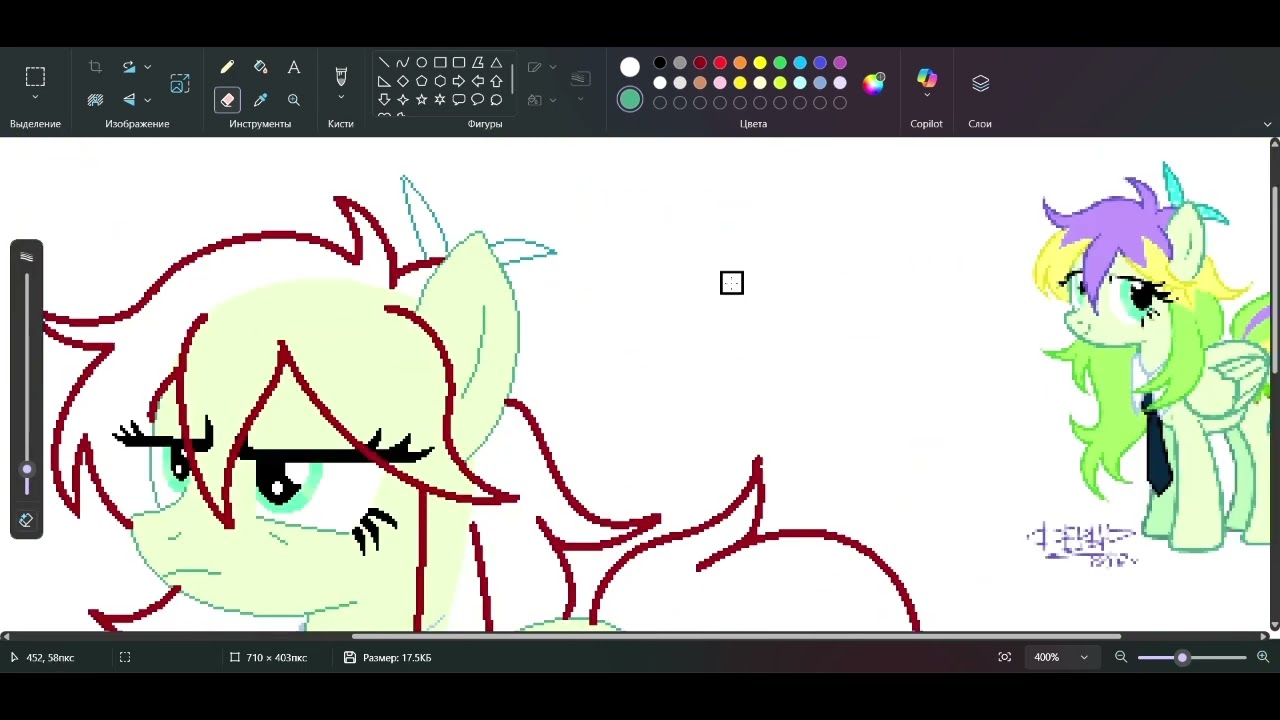
Task: Click the zoom out minus button
Action: click(1121, 657)
